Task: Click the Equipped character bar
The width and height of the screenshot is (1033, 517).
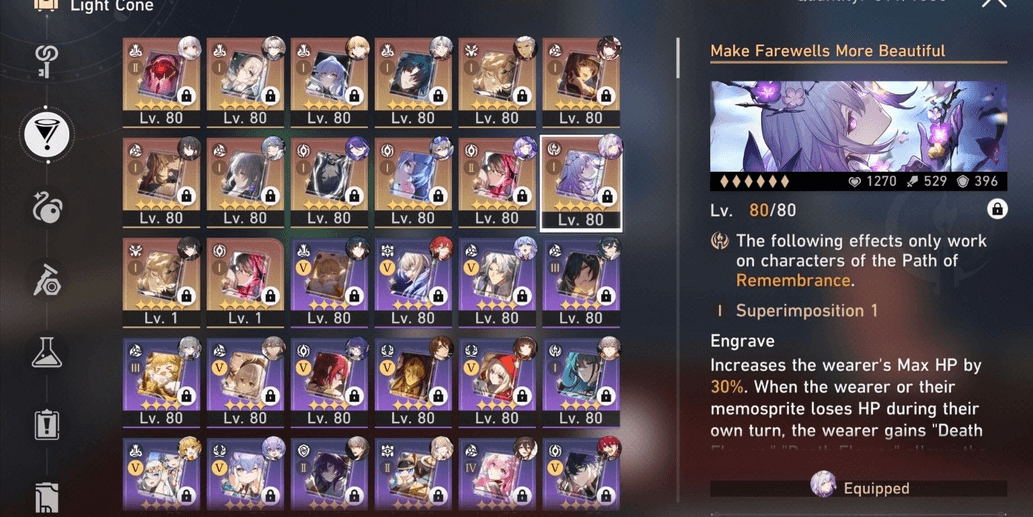Action: click(858, 488)
